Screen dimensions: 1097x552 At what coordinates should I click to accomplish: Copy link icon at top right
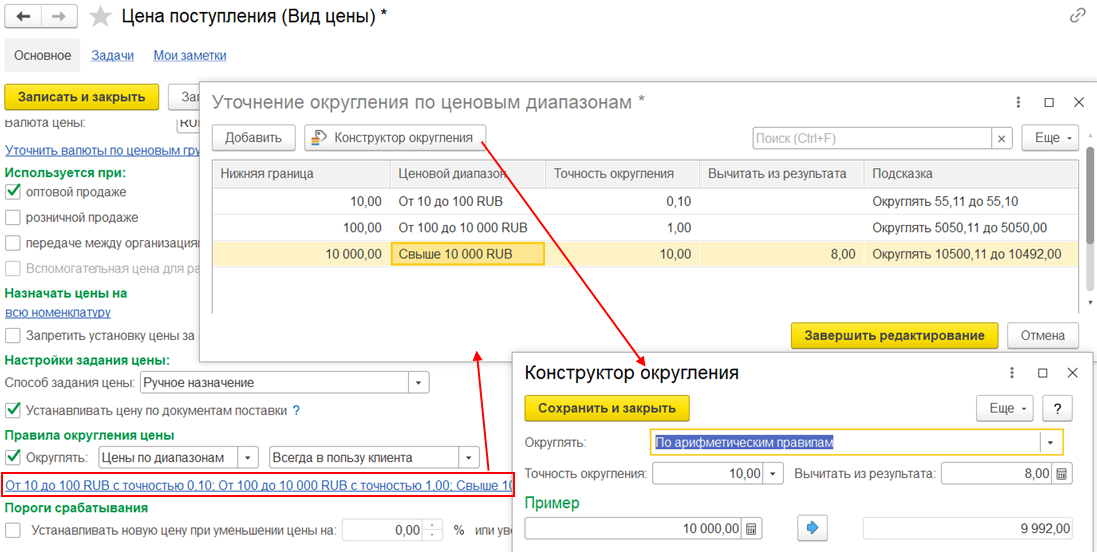coord(1077,16)
